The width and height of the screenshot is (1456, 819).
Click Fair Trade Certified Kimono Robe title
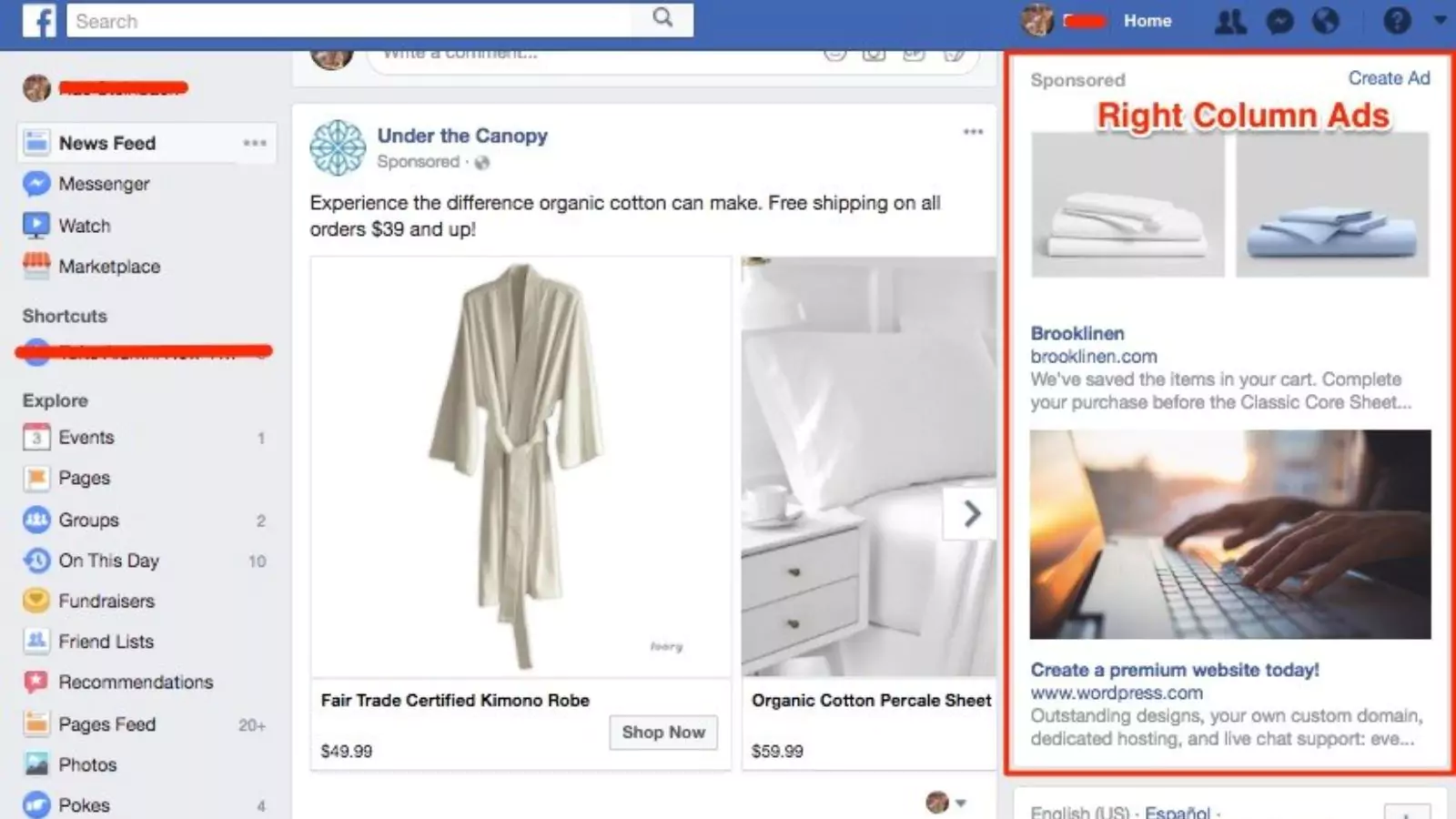pos(455,701)
